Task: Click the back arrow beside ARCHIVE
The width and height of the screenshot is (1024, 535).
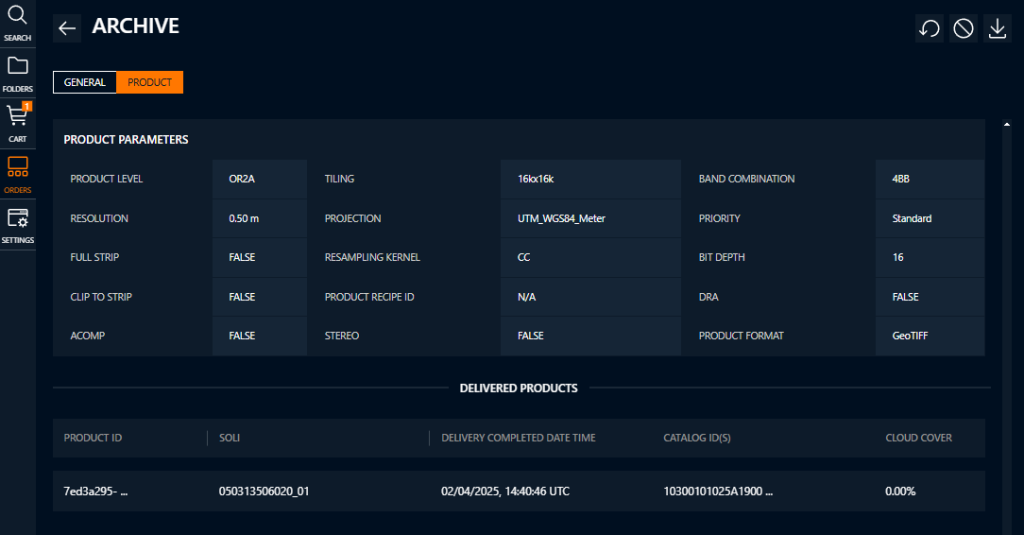Action: coord(67,28)
